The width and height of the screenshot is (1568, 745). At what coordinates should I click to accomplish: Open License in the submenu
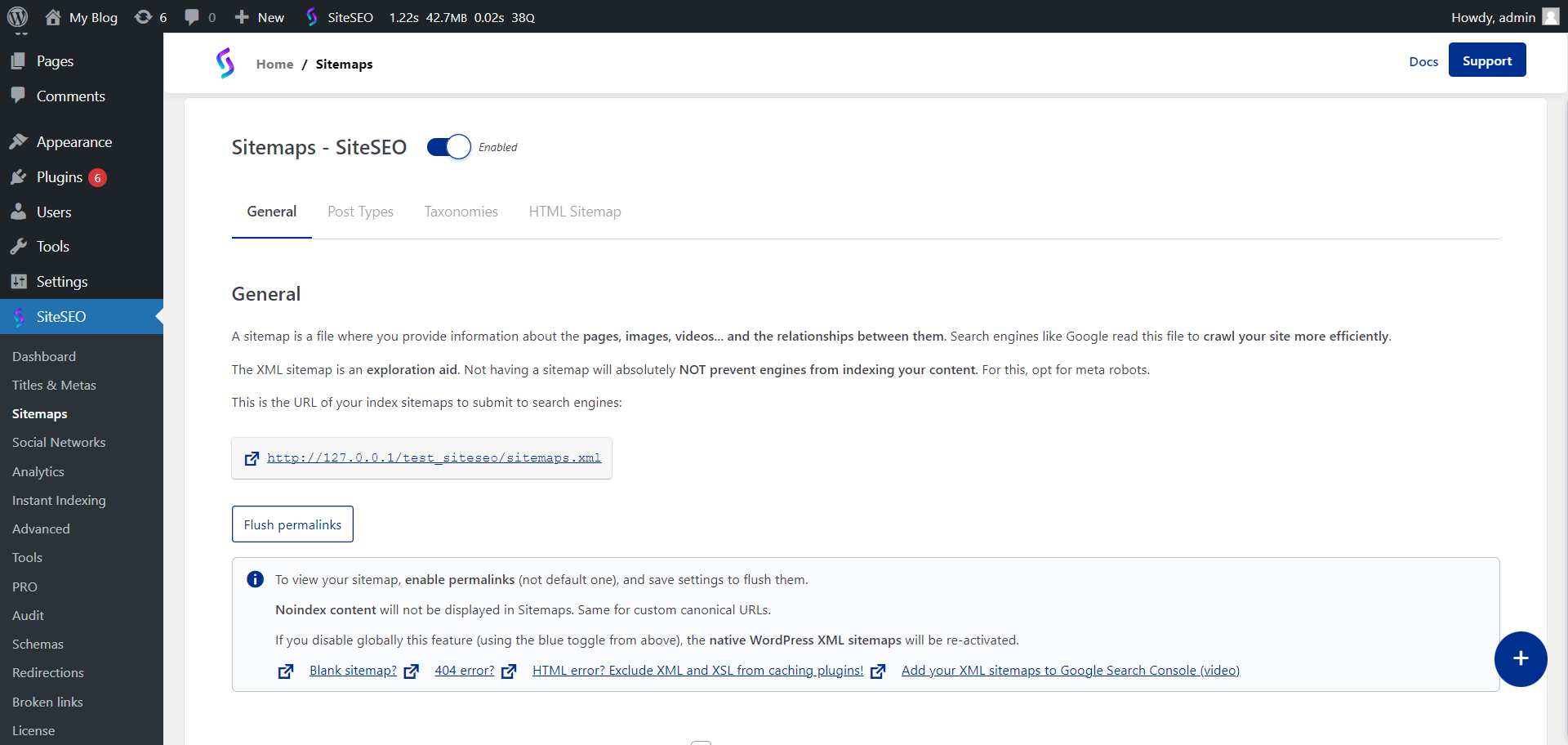tap(33, 730)
